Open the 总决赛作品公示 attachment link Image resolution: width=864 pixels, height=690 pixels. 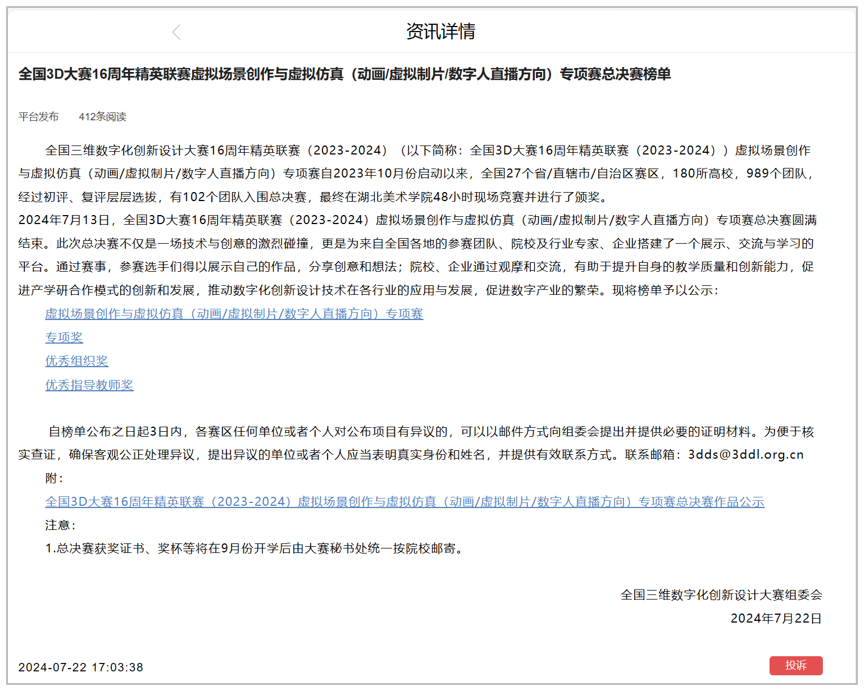[404, 502]
